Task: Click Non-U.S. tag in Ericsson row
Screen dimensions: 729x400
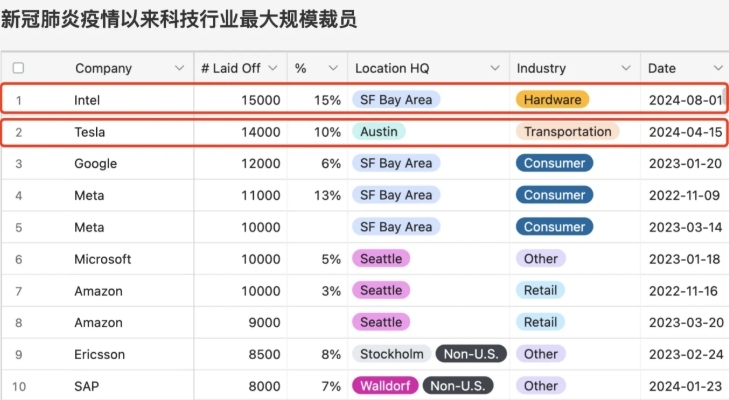Action: click(x=471, y=354)
